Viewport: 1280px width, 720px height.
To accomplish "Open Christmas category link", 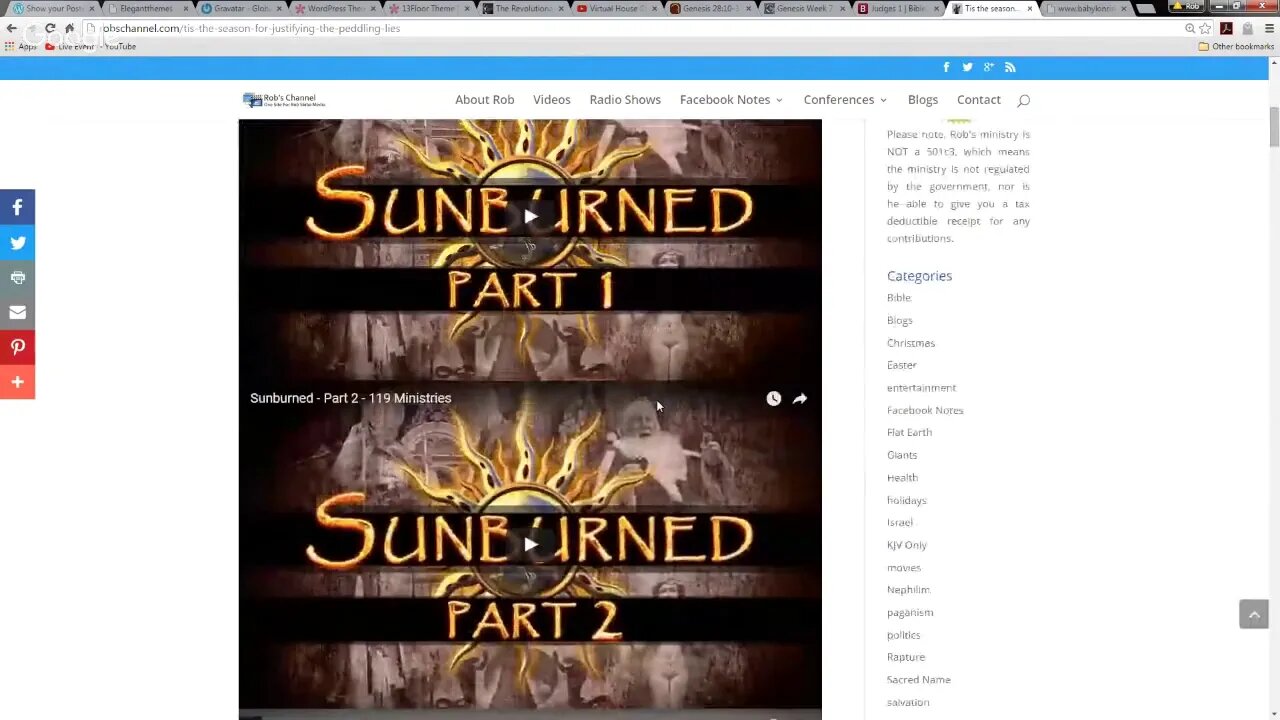I will point(911,343).
